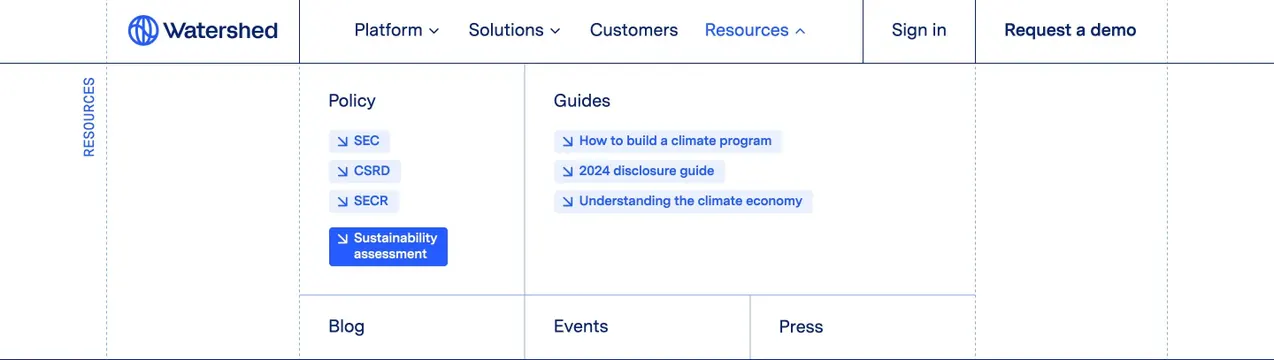
Task: Open the Sustainability assessment link
Action: 388,246
